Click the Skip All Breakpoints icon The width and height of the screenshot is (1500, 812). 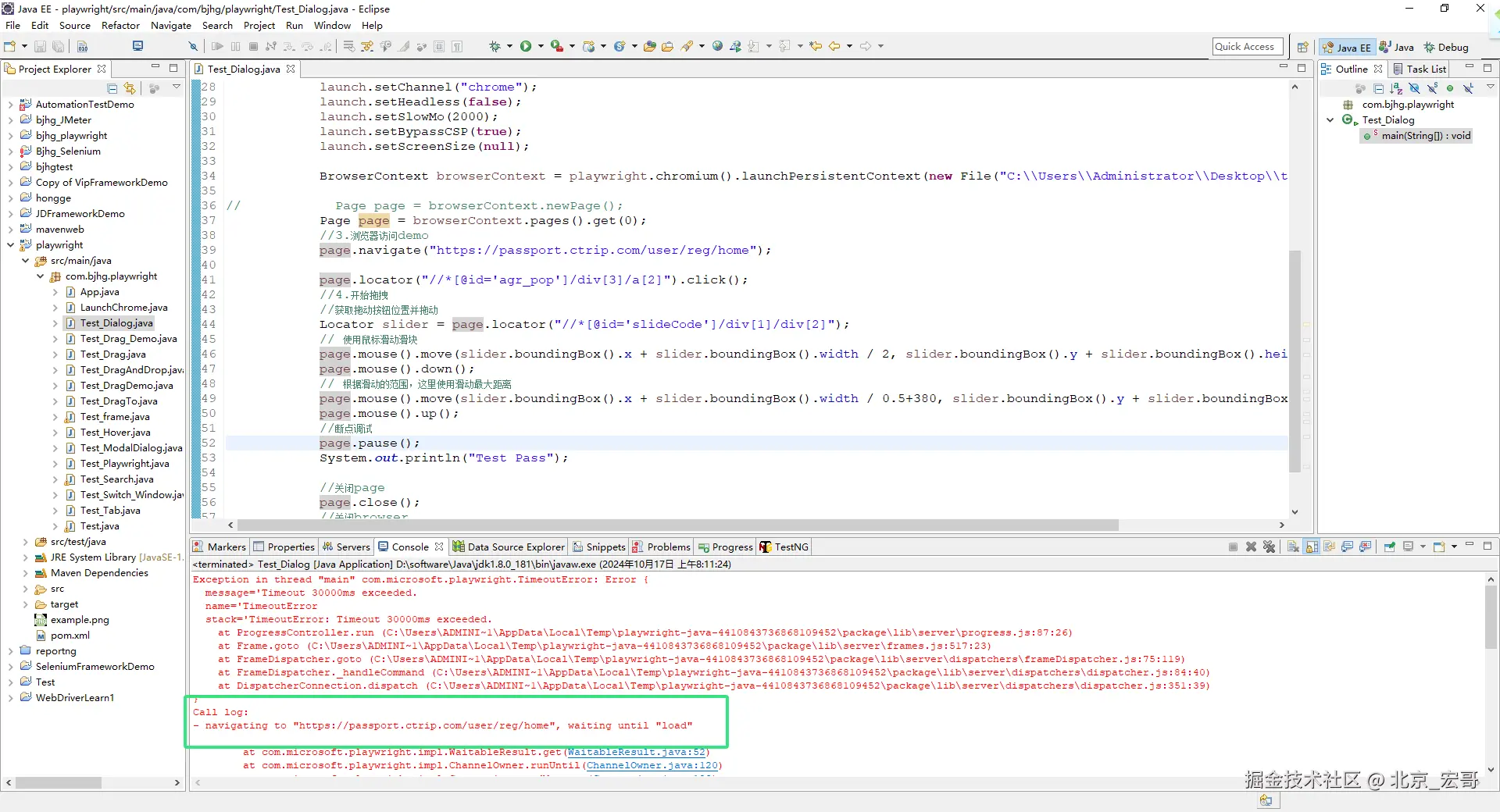[x=193, y=47]
